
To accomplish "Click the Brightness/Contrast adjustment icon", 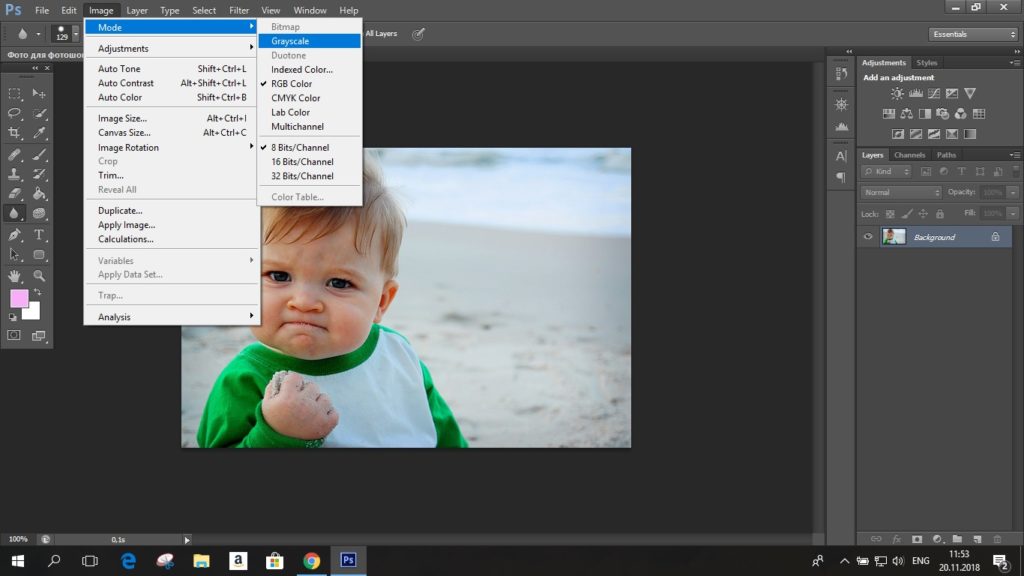I will pyautogui.click(x=897, y=93).
